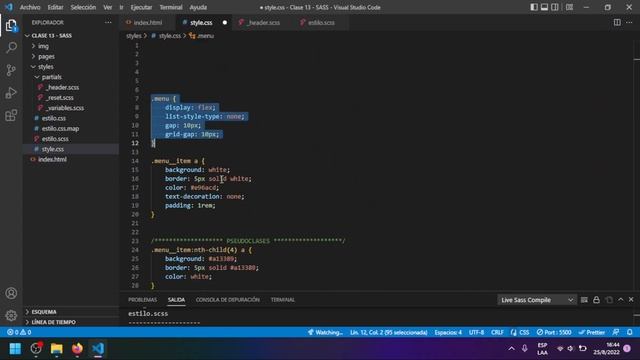Screen dimensions: 640x360
Task: Open File Explorer from taskbar
Action: pos(56,349)
